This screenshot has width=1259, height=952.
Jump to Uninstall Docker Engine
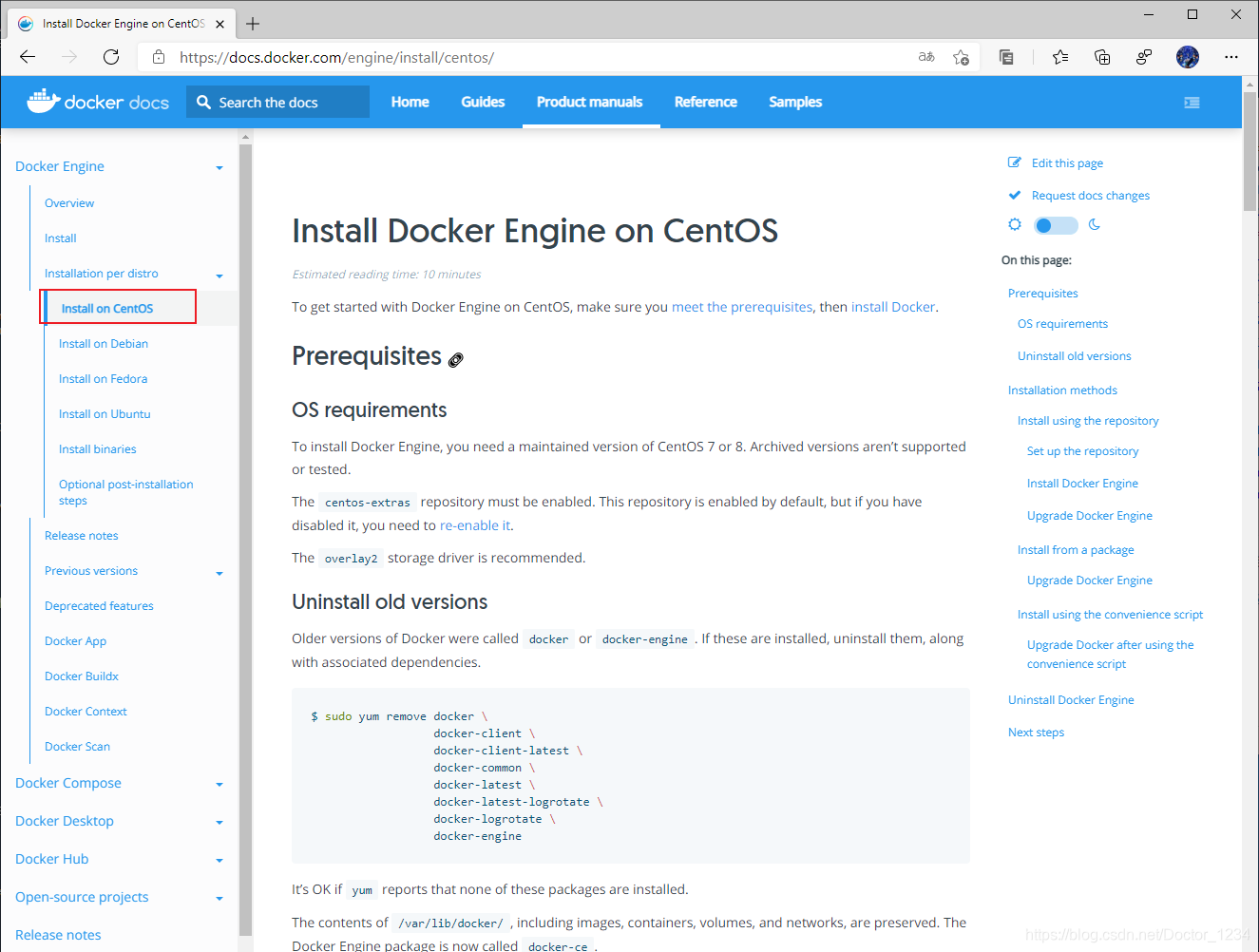click(x=1071, y=700)
